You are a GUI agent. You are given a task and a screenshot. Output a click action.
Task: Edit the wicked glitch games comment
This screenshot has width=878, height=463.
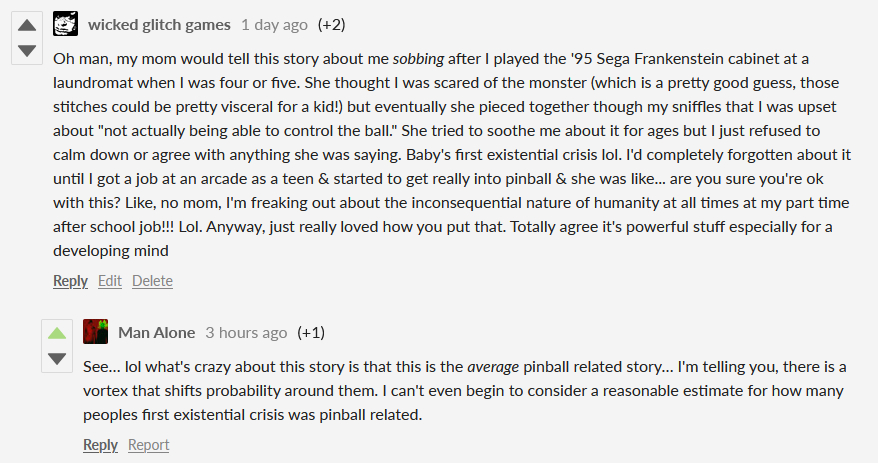tap(110, 281)
